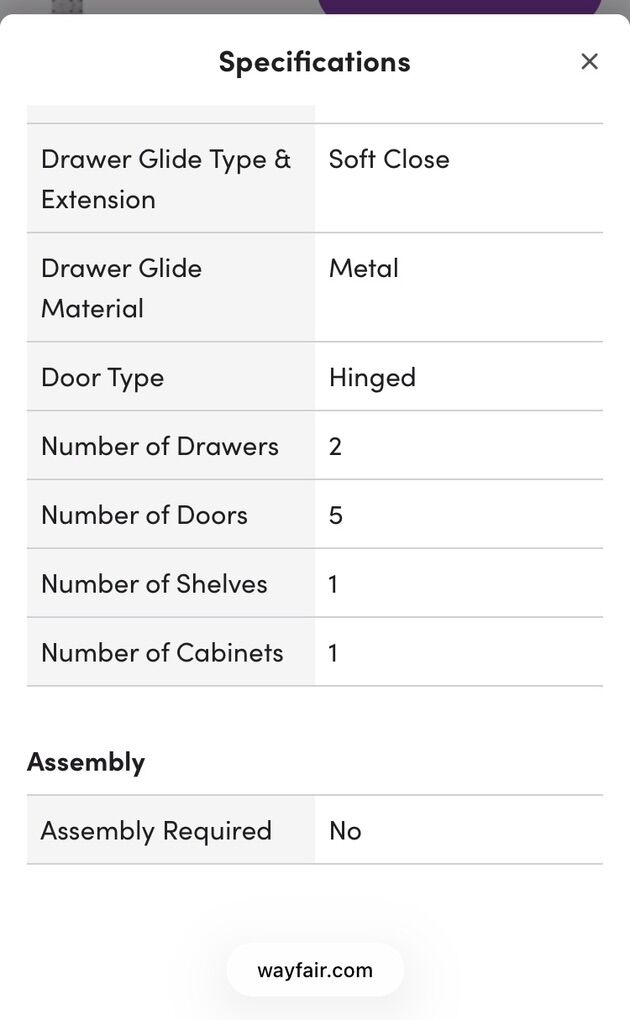Viewport: 630px width, 1020px height.
Task: Select the Number of Cabinets label
Action: pos(162,653)
